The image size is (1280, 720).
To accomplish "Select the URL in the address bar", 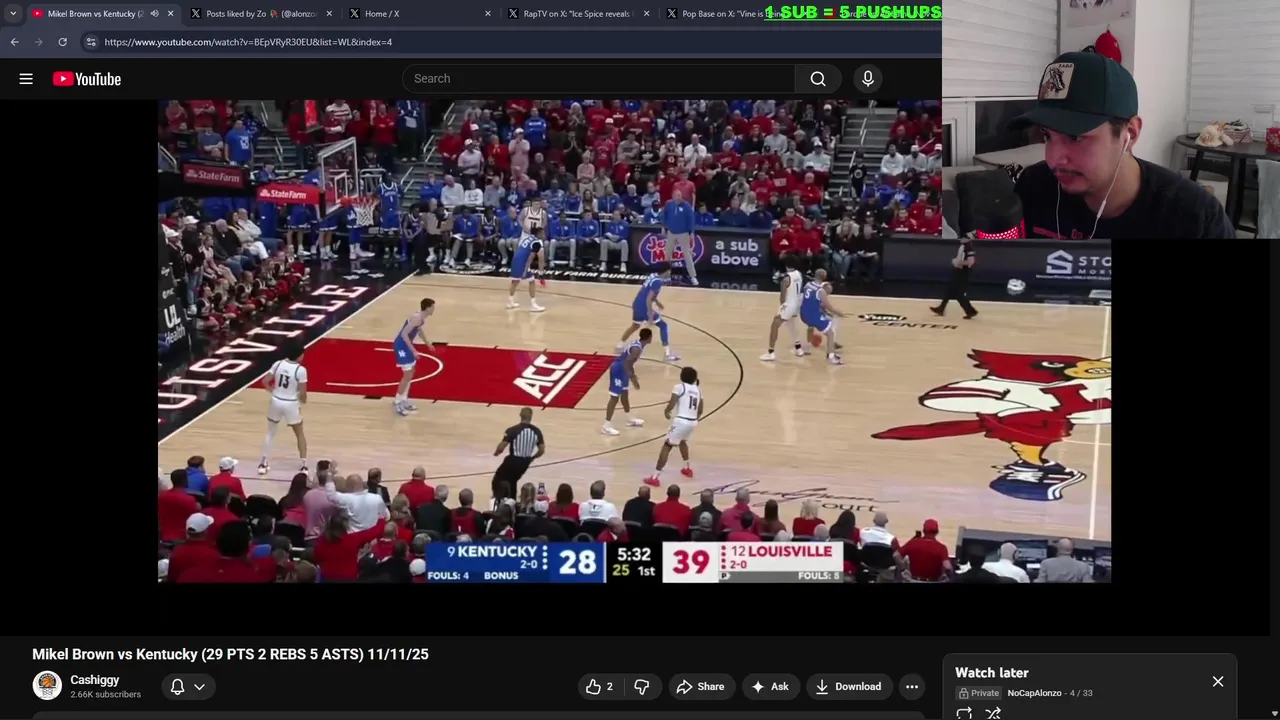I will (x=248, y=42).
